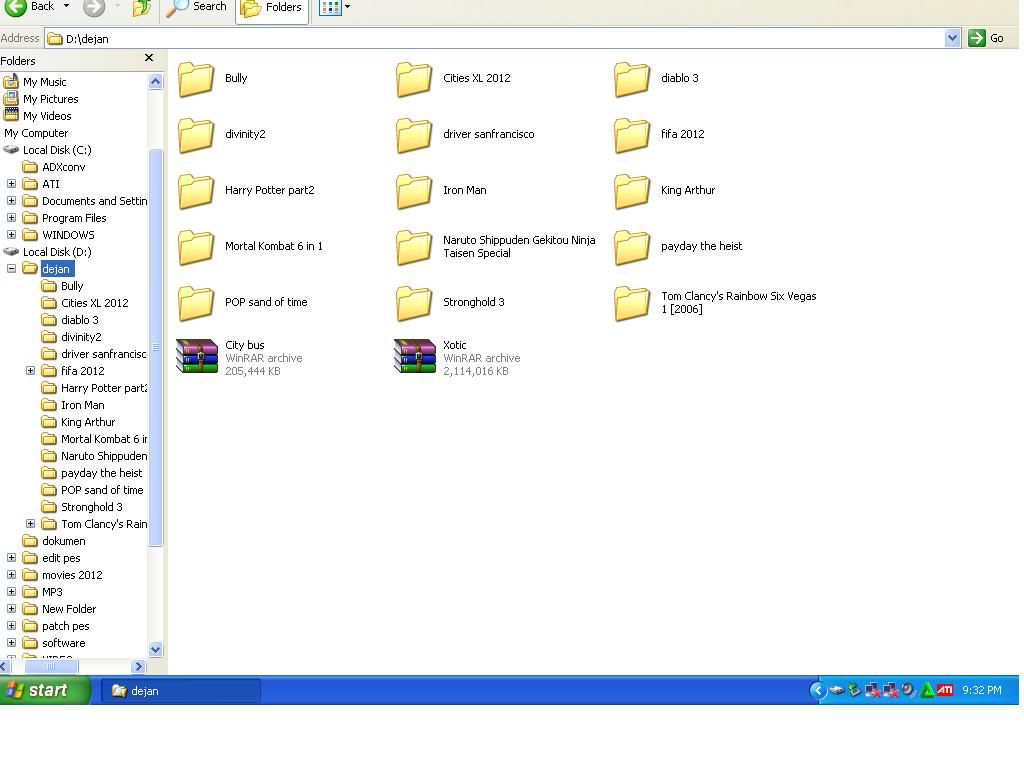Image resolution: width=1024 pixels, height=768 pixels.
Task: Expand the patch pes folder node
Action: pos(12,626)
